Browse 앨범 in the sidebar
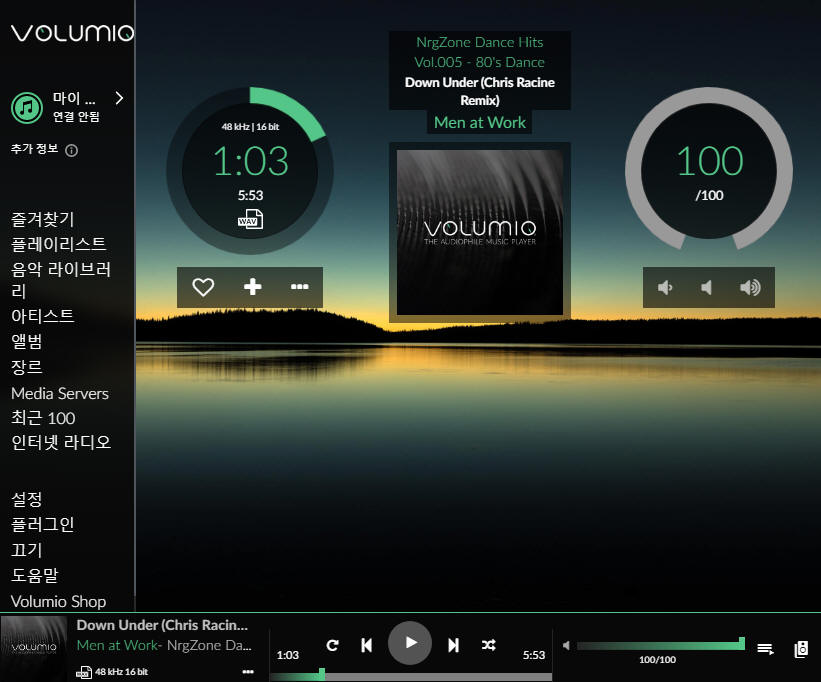Image resolution: width=821 pixels, height=682 pixels. (x=27, y=341)
